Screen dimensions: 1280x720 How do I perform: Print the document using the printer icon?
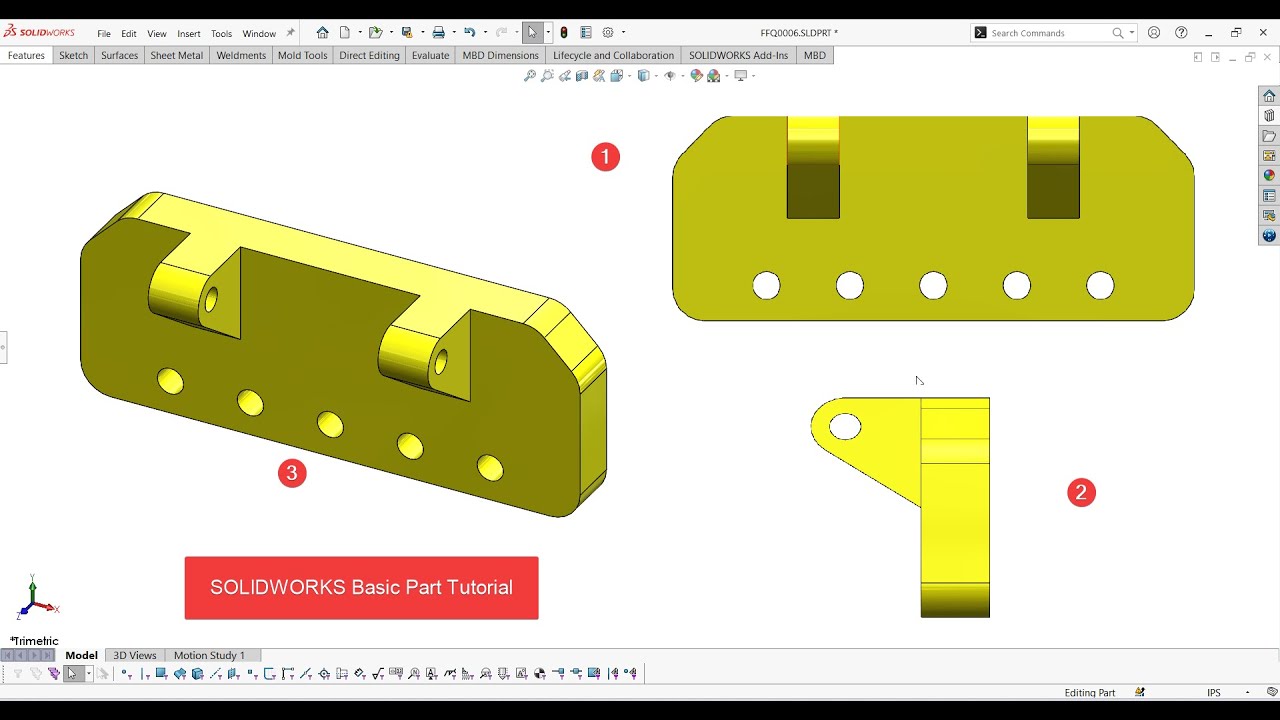point(438,33)
